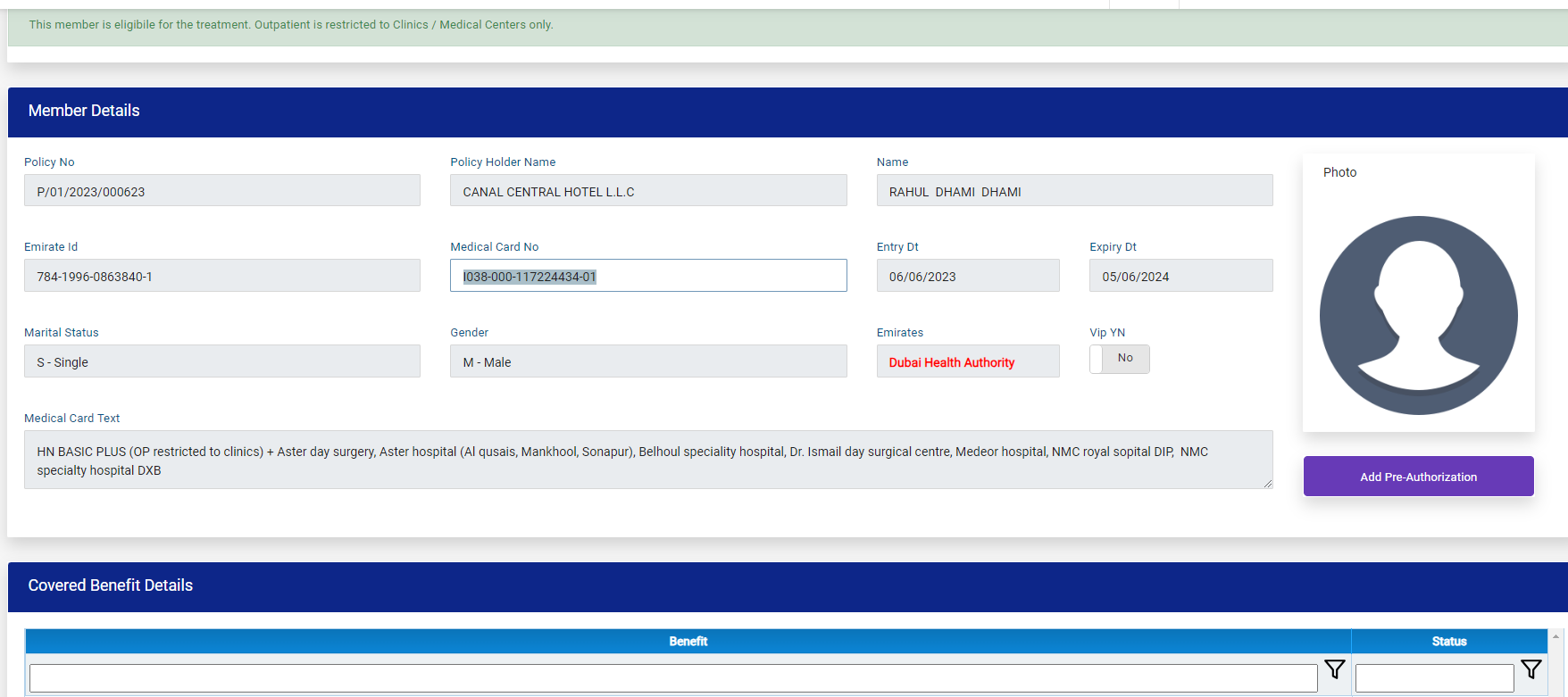
Task: Grab the Medical Card Text resize handle
Action: (1267, 483)
